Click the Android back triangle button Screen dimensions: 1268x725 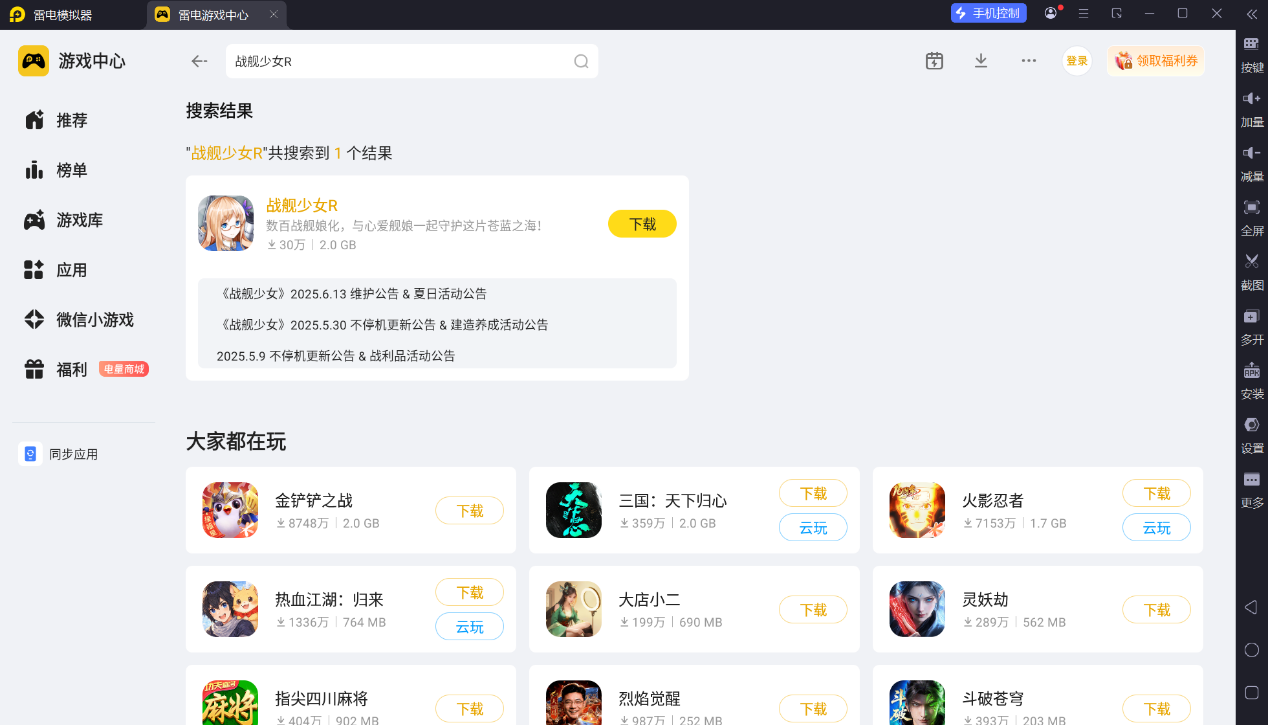tap(1251, 607)
